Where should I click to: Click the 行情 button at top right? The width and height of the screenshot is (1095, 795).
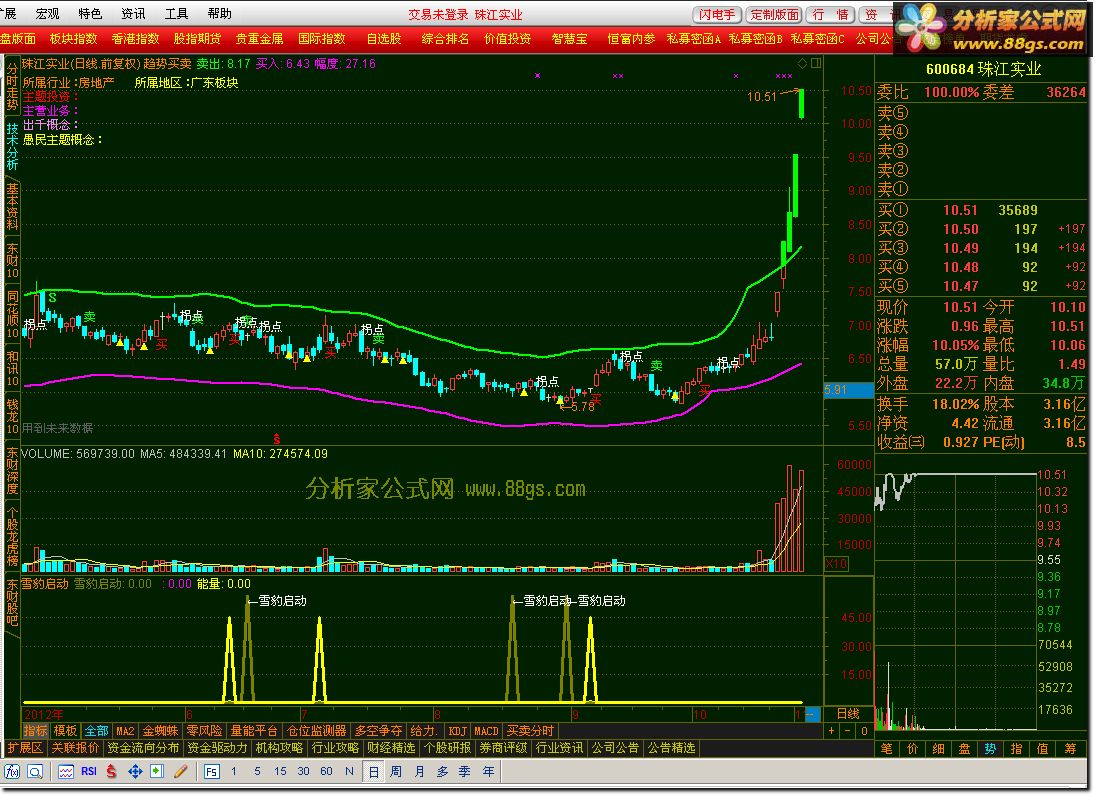pyautogui.click(x=830, y=15)
